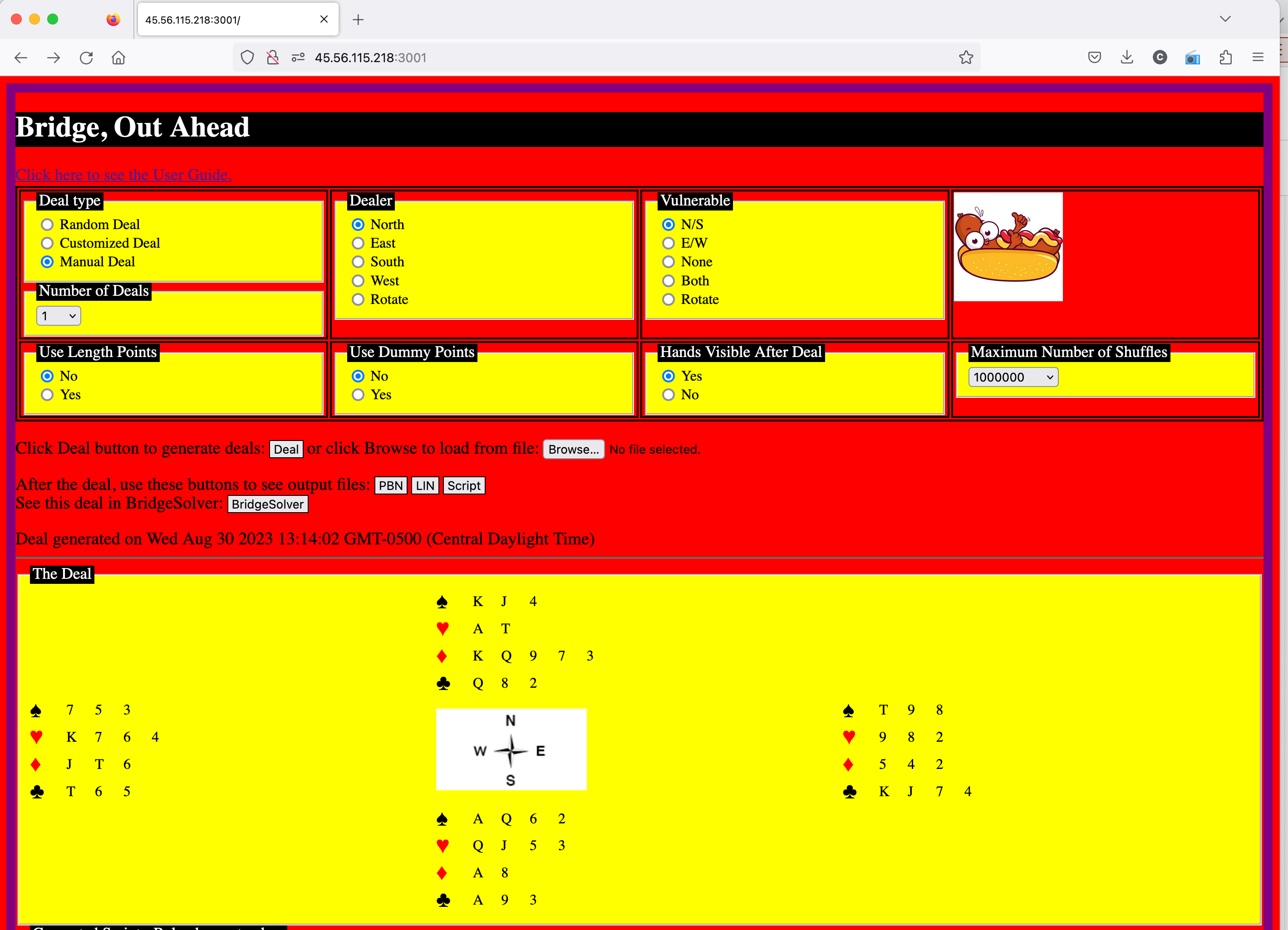The height and width of the screenshot is (930, 1288).
Task: Bookmark this page with star icon
Action: pos(966,57)
